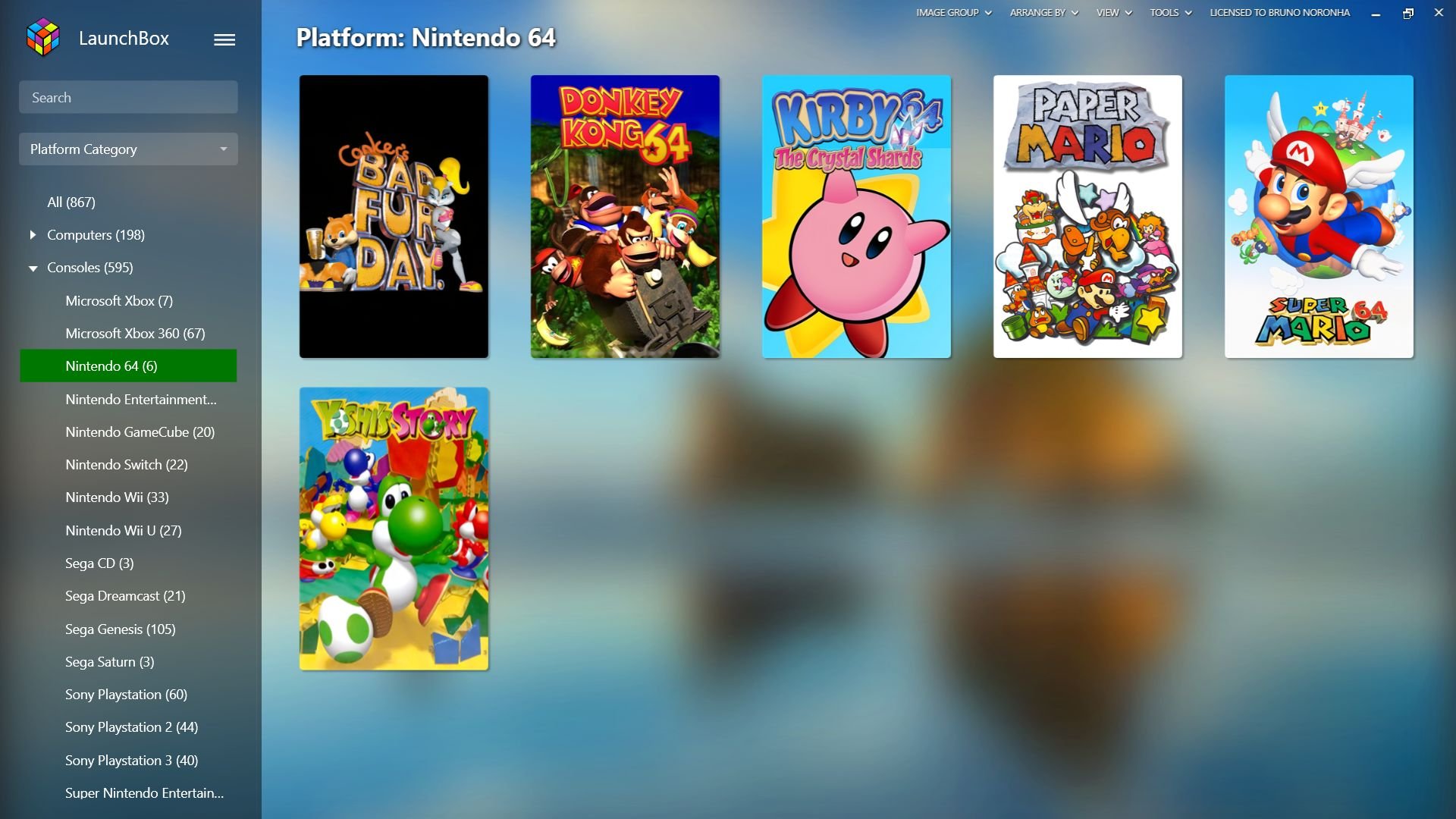This screenshot has height=819, width=1456.
Task: Select Donkey Kong 64 cover
Action: pyautogui.click(x=625, y=216)
